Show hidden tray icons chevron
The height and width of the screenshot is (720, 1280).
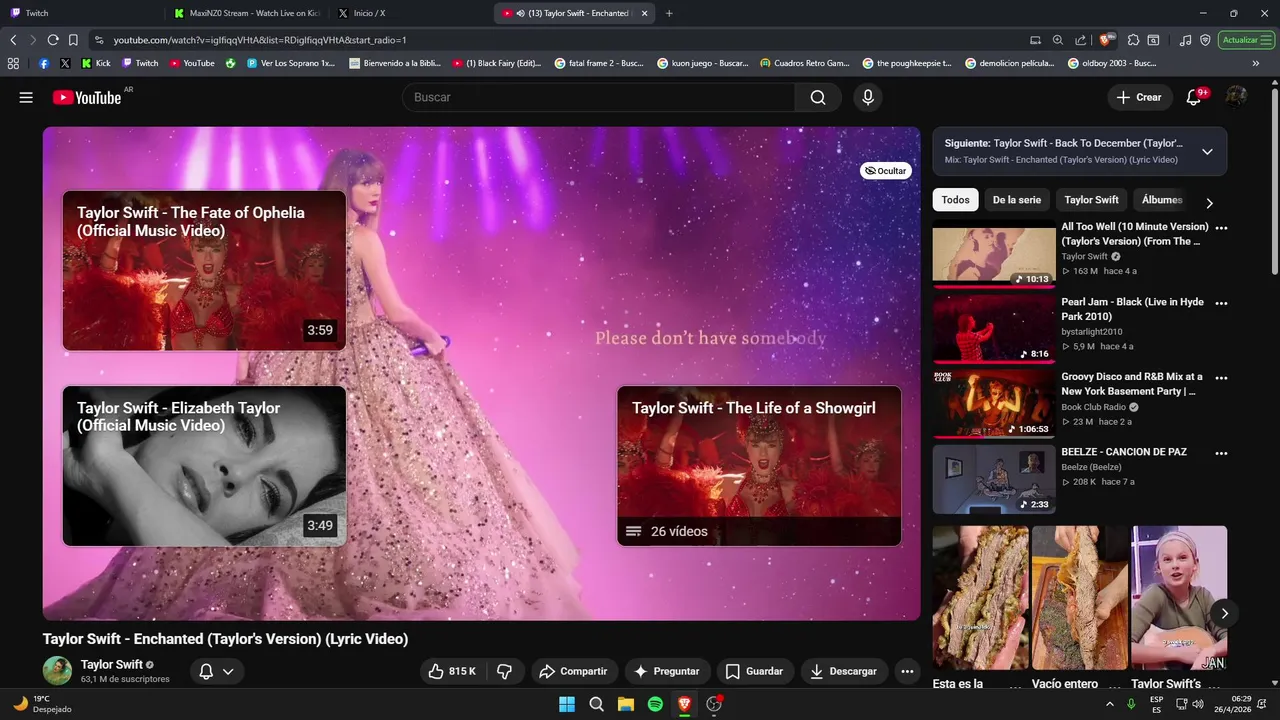click(x=1109, y=704)
